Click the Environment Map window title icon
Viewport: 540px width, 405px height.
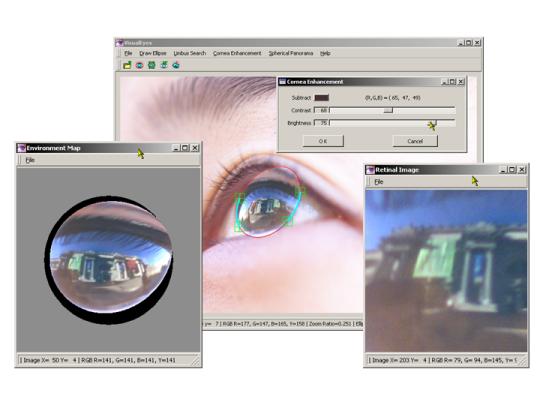tap(22, 148)
